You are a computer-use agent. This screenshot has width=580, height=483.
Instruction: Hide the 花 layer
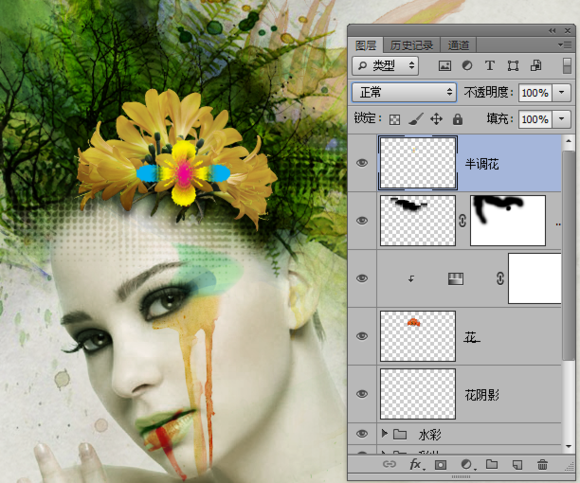pyautogui.click(x=362, y=336)
